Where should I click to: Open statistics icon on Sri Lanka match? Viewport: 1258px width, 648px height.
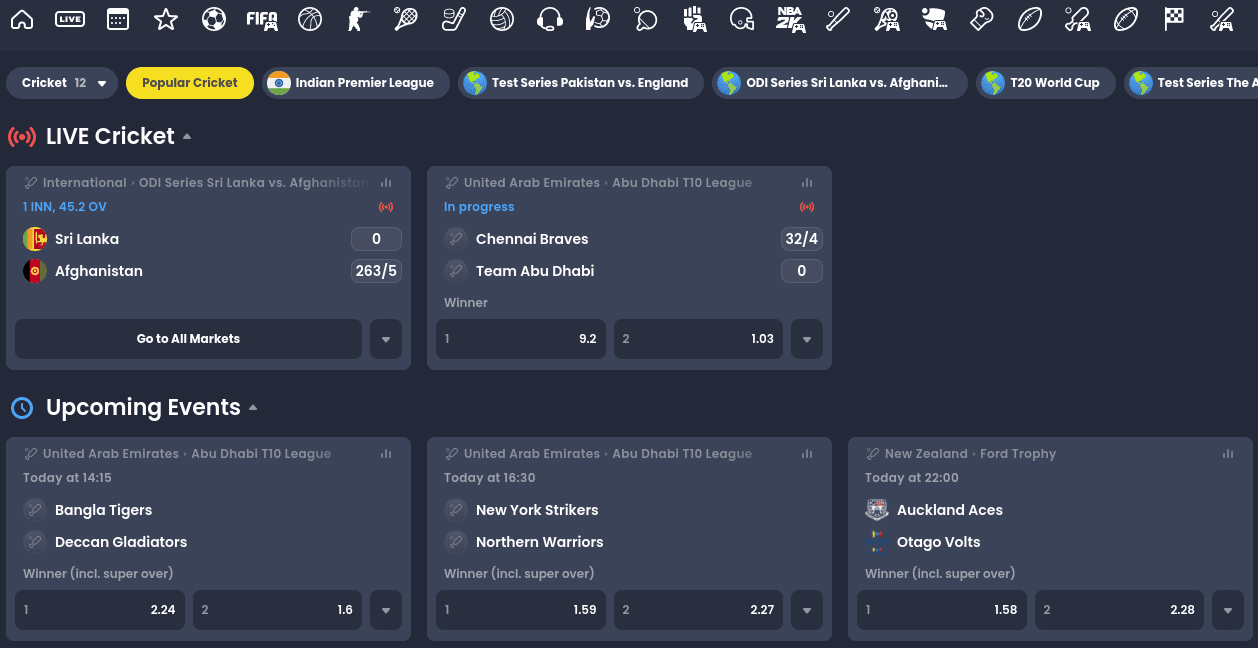(x=386, y=183)
